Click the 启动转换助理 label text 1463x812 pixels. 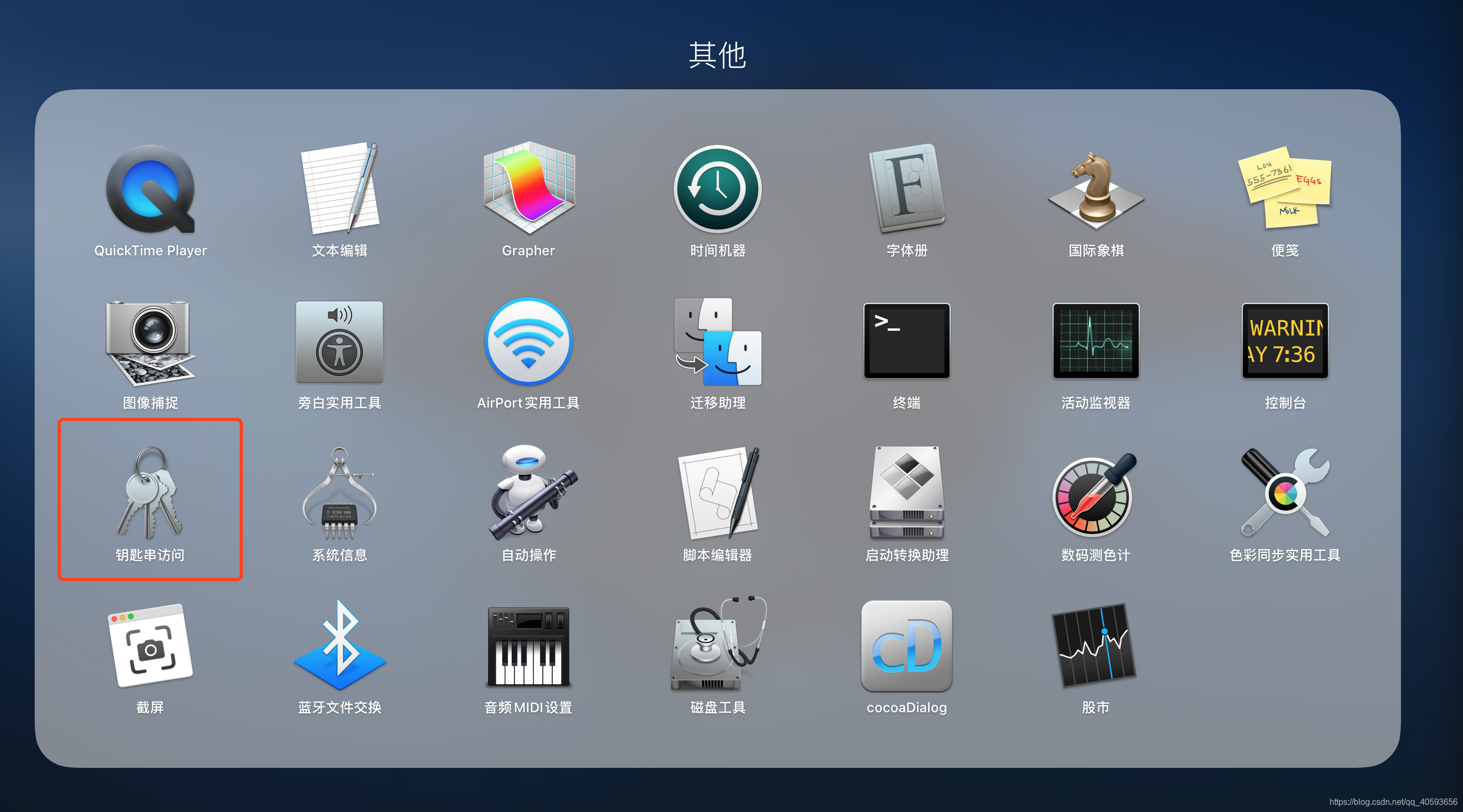[x=907, y=555]
